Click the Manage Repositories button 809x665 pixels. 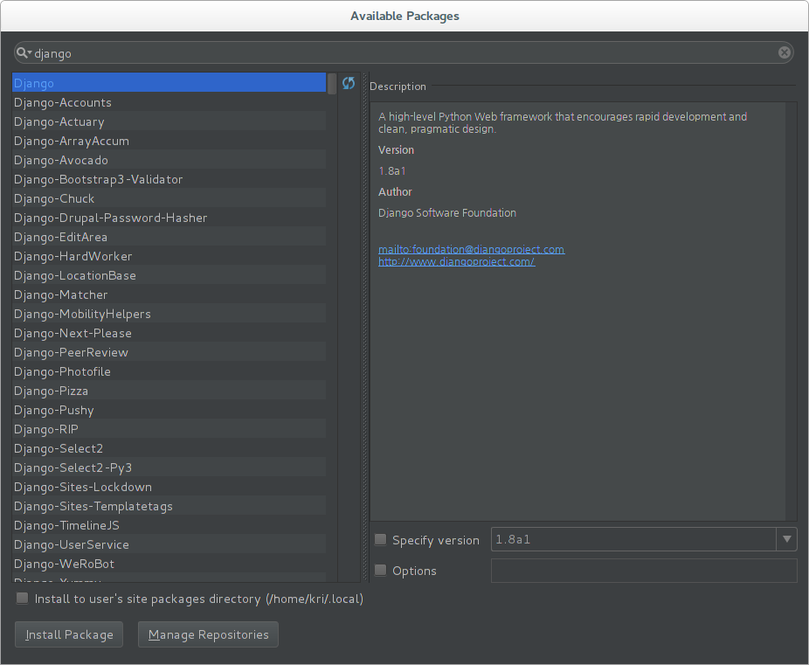pyautogui.click(x=208, y=635)
